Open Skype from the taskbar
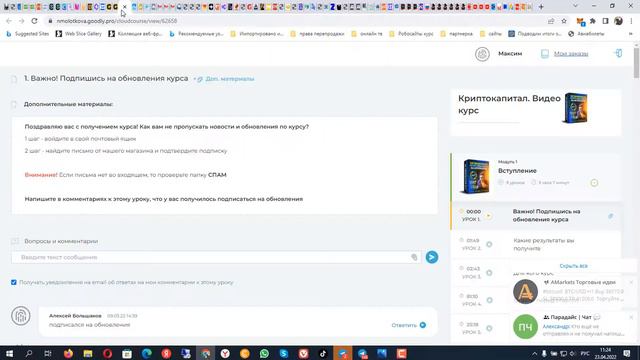Image resolution: width=640 pixels, height=360 pixels. pyautogui.click(x=284, y=353)
